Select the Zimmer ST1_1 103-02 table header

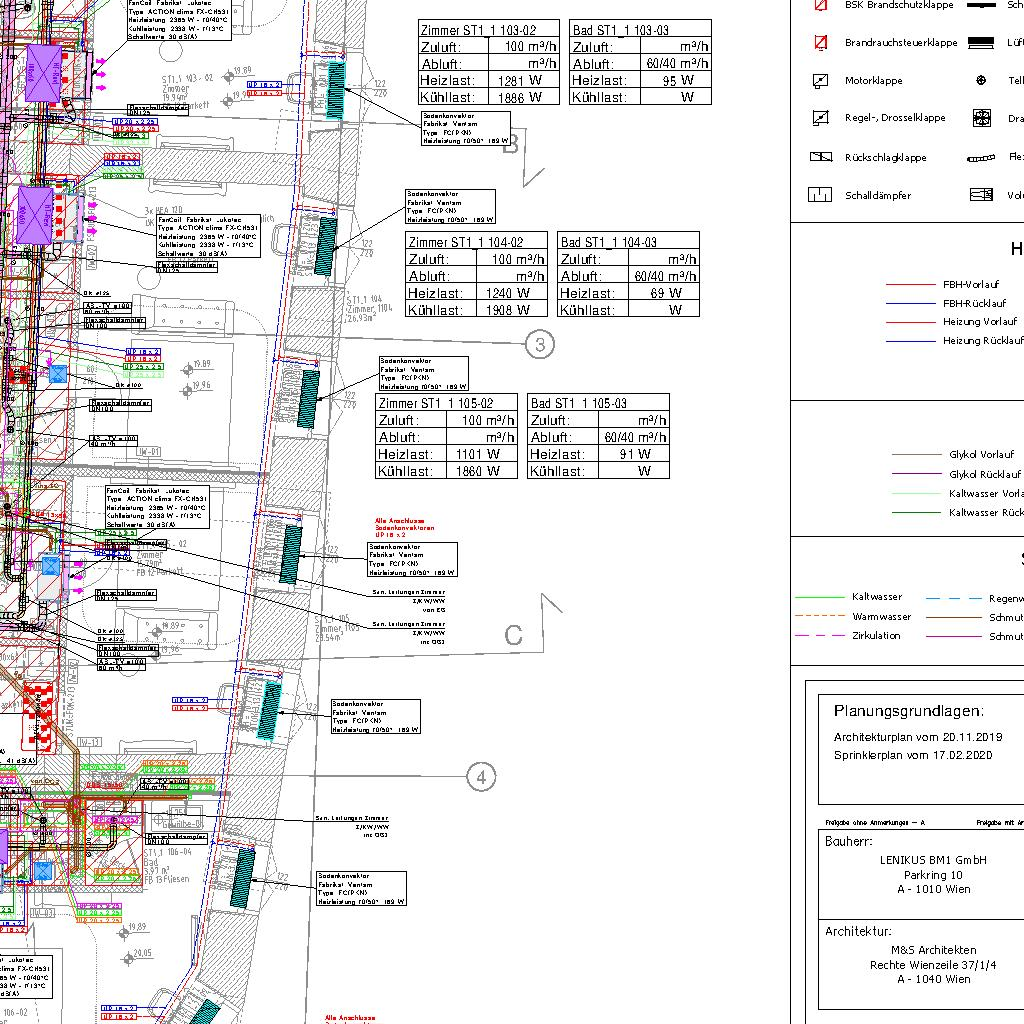(x=478, y=30)
